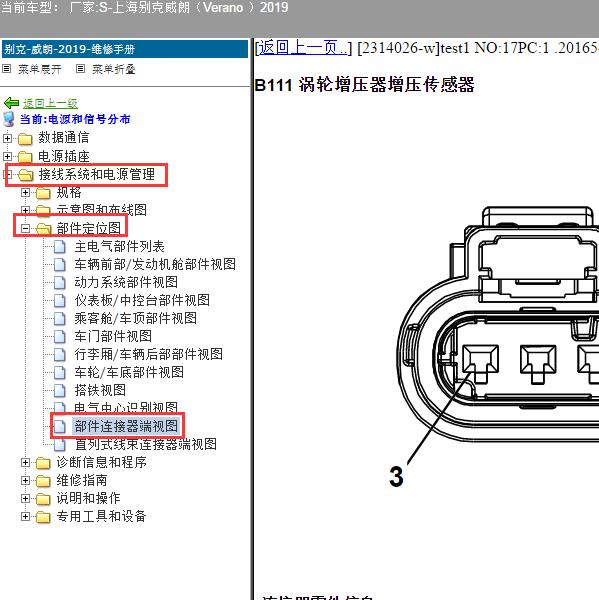Viewport: 599px width, 600px height.
Task: Click 当前:电源和信号分布 label
Action: (75, 119)
